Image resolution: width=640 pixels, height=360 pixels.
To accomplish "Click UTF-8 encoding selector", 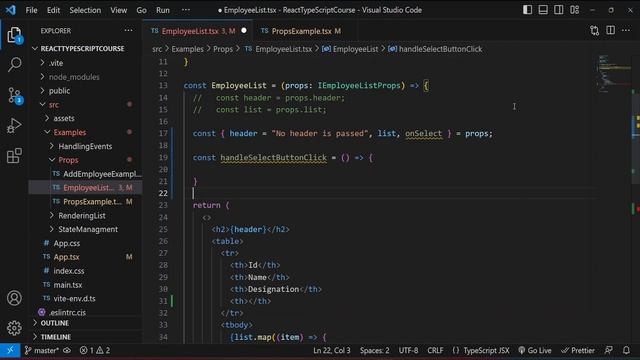I will (408, 351).
